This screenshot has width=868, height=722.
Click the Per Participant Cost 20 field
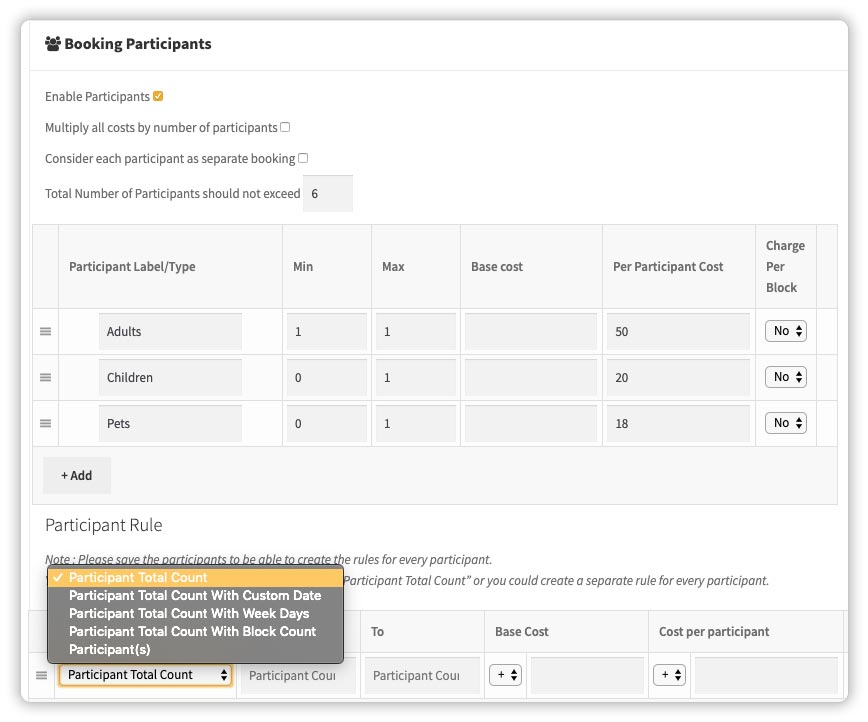(x=678, y=378)
